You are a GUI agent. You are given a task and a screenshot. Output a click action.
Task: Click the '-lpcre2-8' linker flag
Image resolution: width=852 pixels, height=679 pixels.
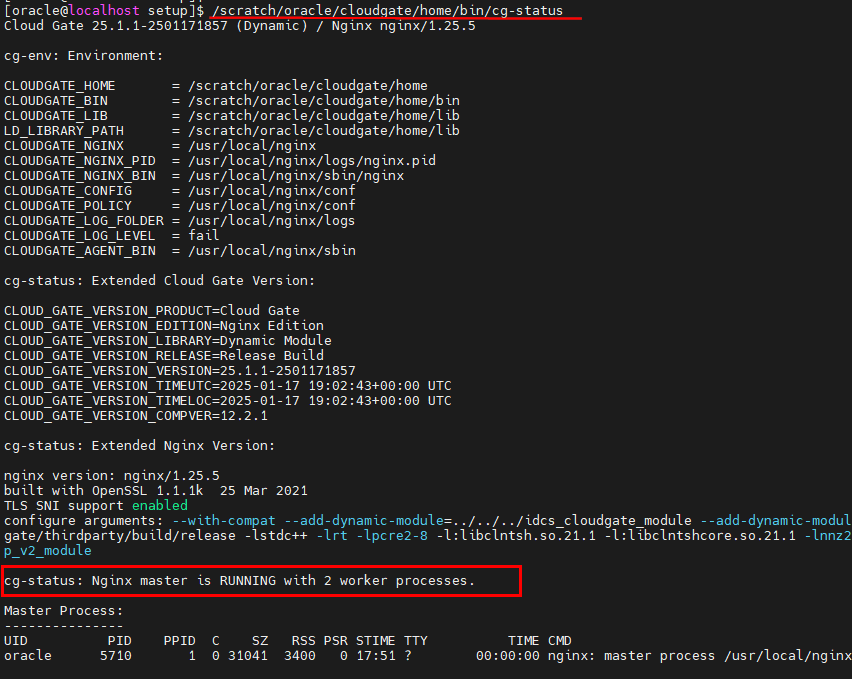tap(392, 536)
